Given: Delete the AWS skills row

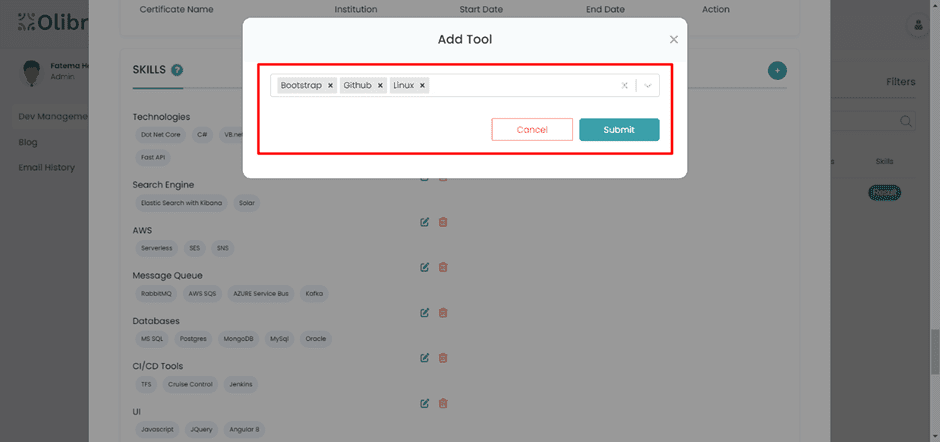Looking at the screenshot, I should click(x=443, y=222).
